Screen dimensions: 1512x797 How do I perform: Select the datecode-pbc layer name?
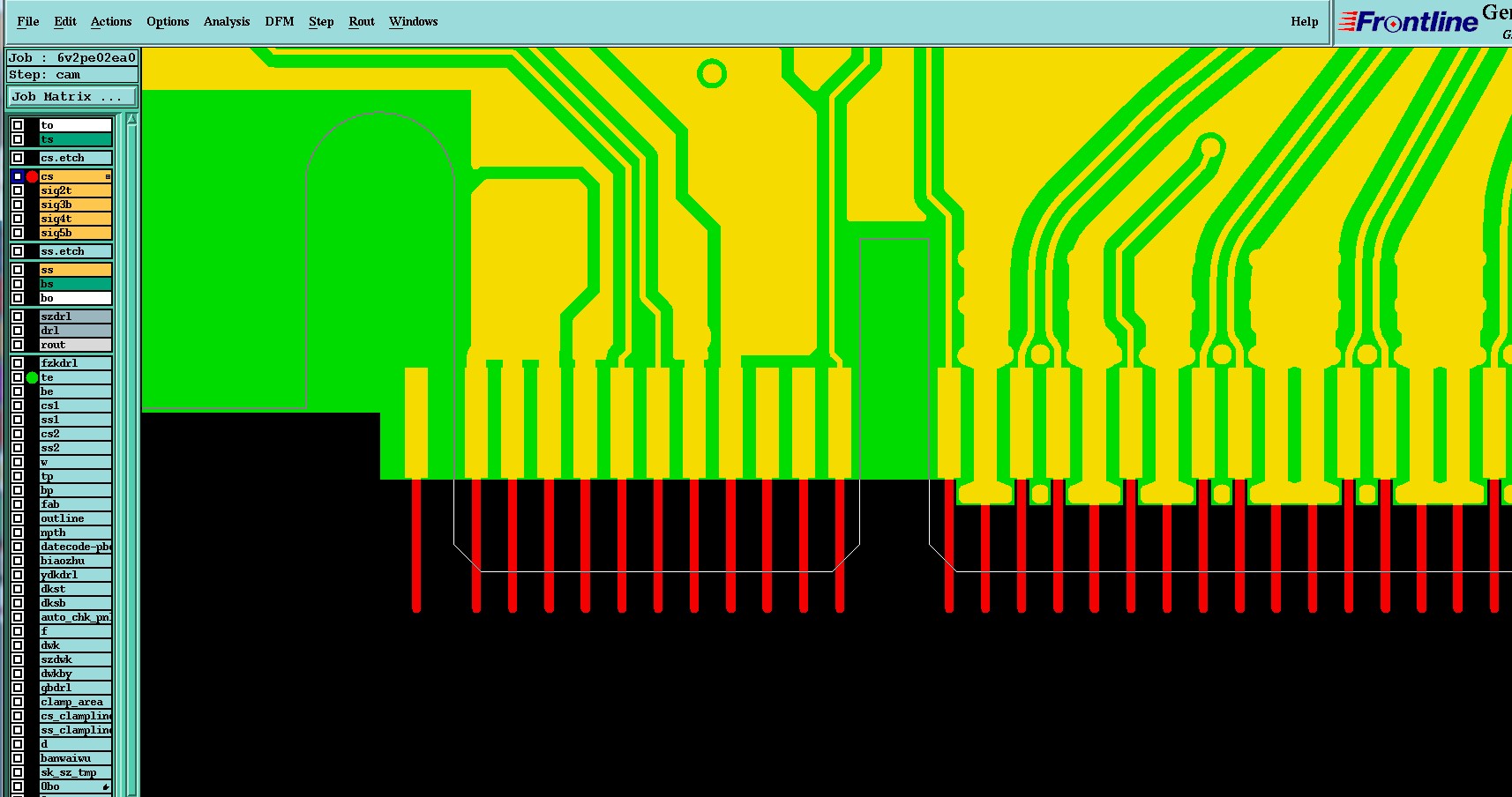coord(76,547)
